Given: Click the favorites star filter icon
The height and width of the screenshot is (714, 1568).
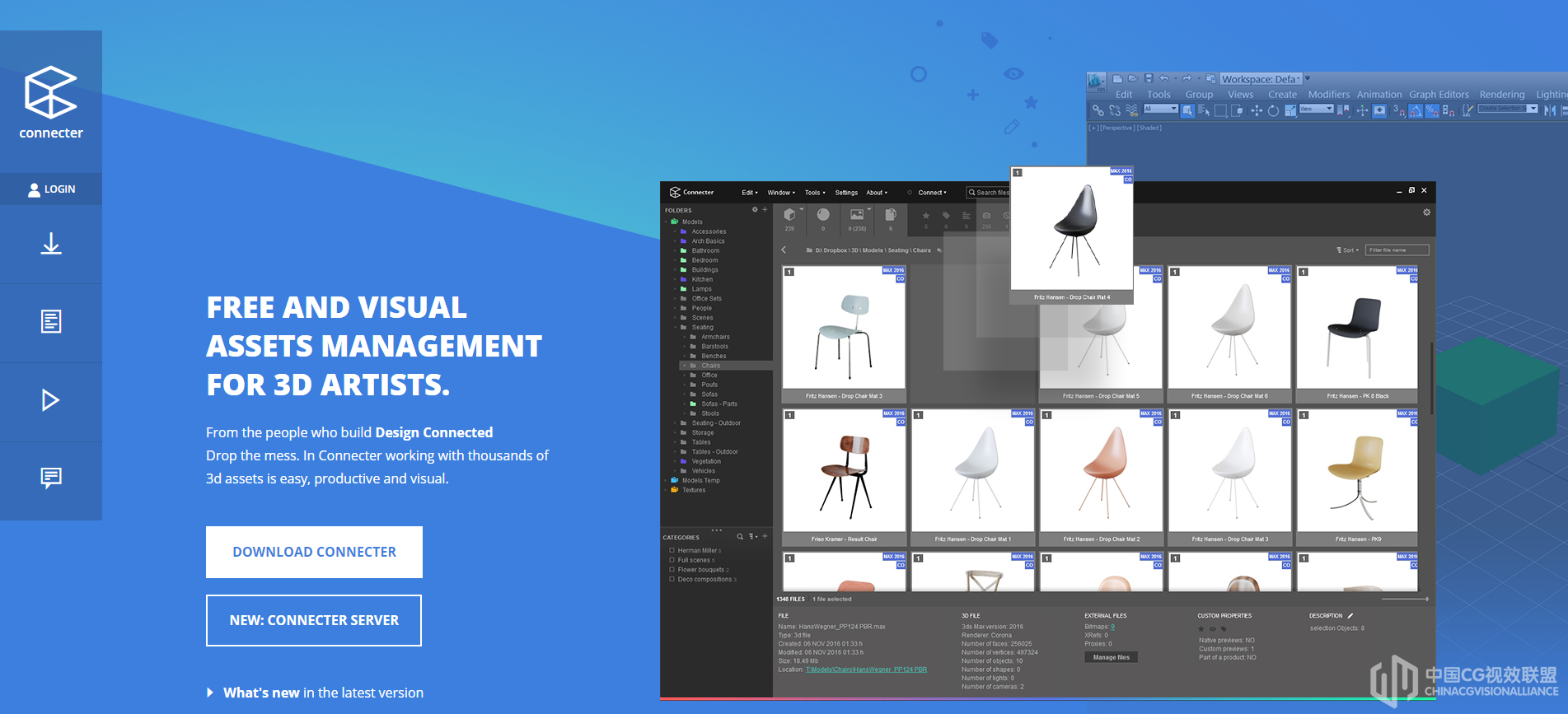Looking at the screenshot, I should click(x=926, y=216).
